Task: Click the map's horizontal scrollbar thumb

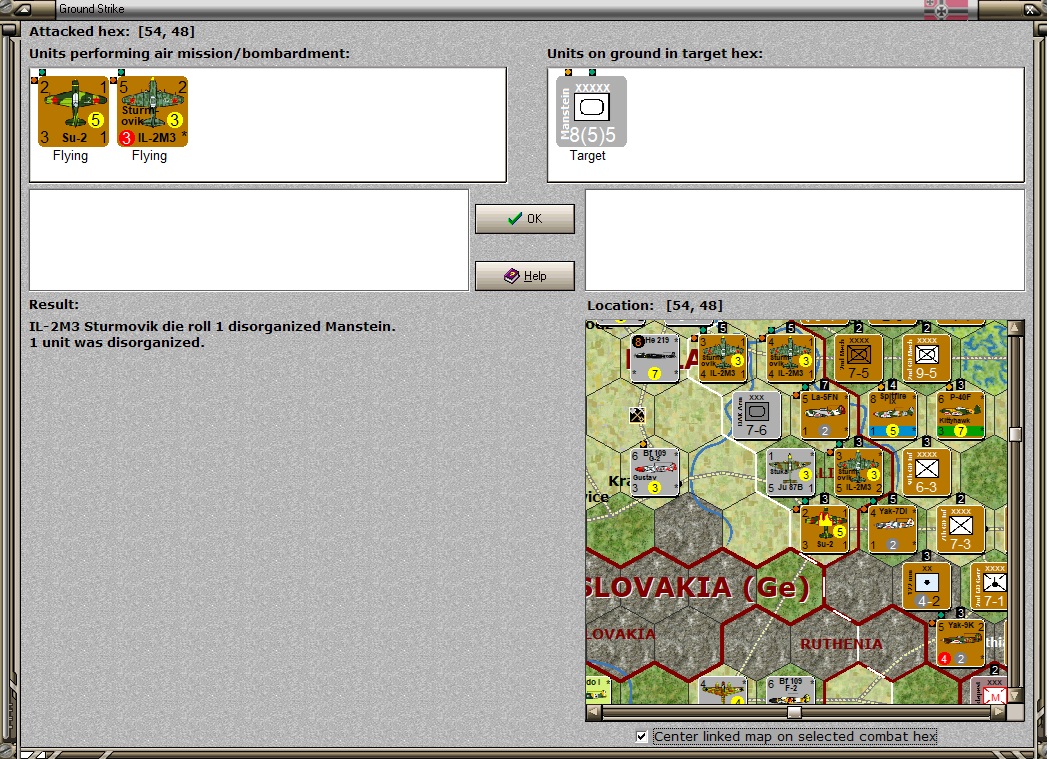Action: (794, 712)
